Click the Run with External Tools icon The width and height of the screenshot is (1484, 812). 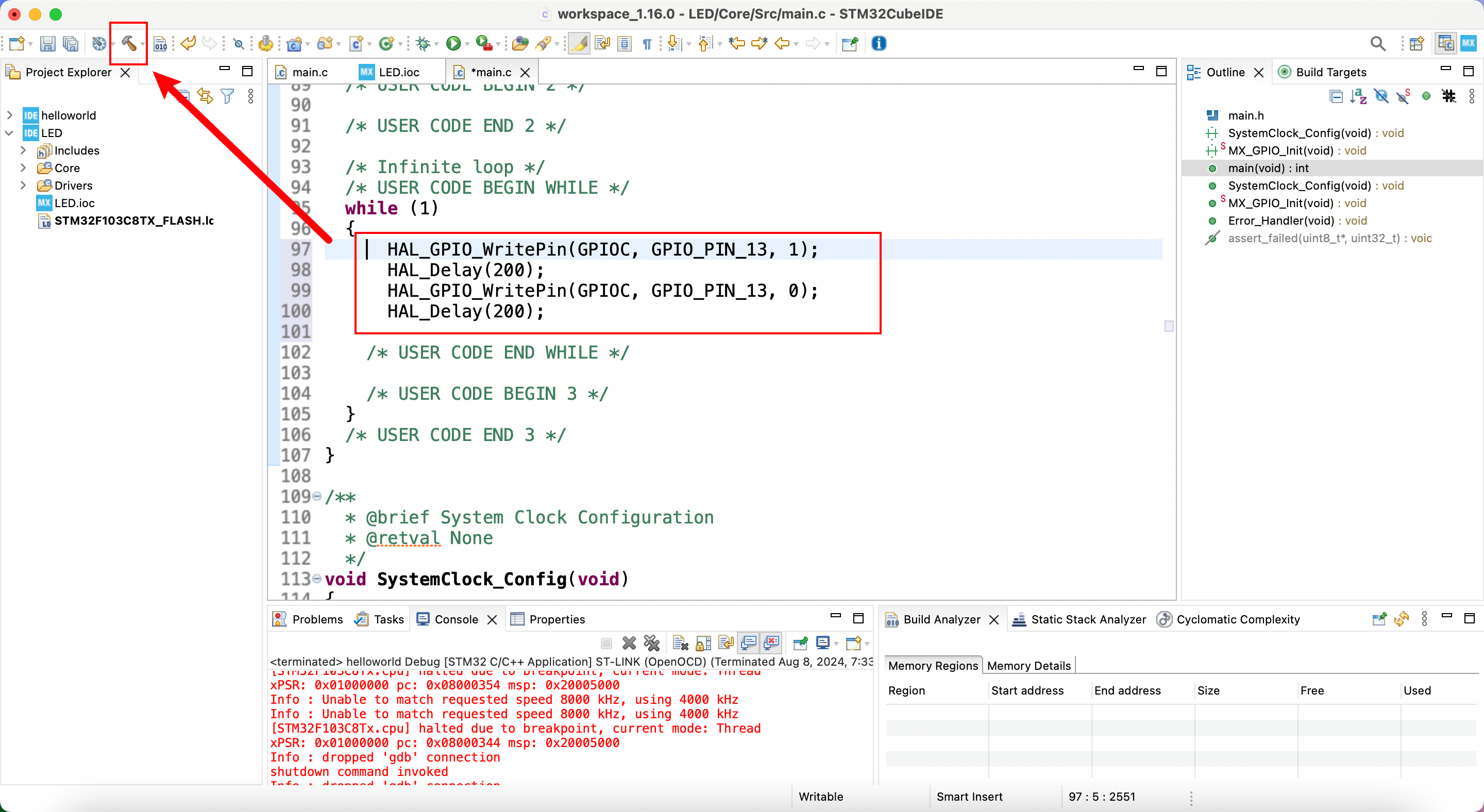click(x=484, y=44)
